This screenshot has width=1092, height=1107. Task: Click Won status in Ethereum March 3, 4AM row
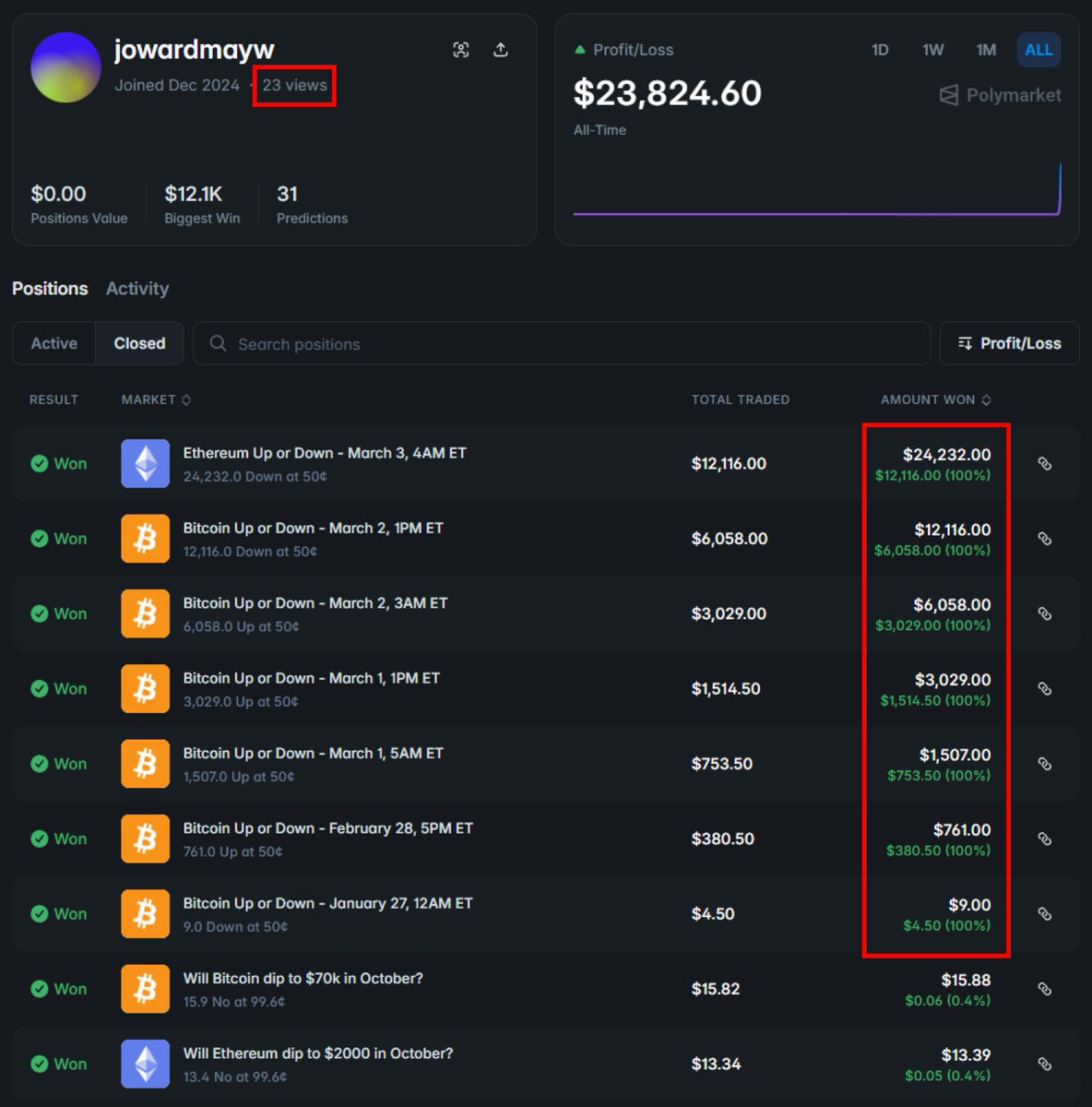point(59,464)
